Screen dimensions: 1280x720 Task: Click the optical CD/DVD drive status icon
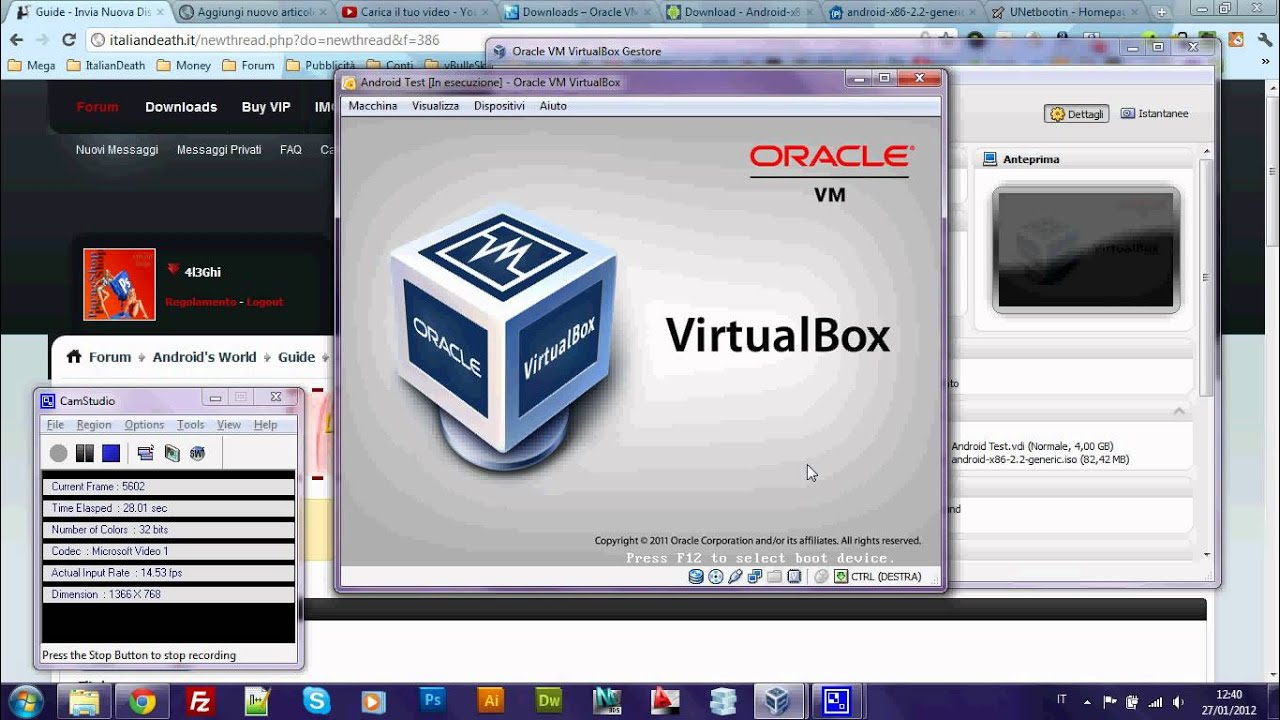716,576
